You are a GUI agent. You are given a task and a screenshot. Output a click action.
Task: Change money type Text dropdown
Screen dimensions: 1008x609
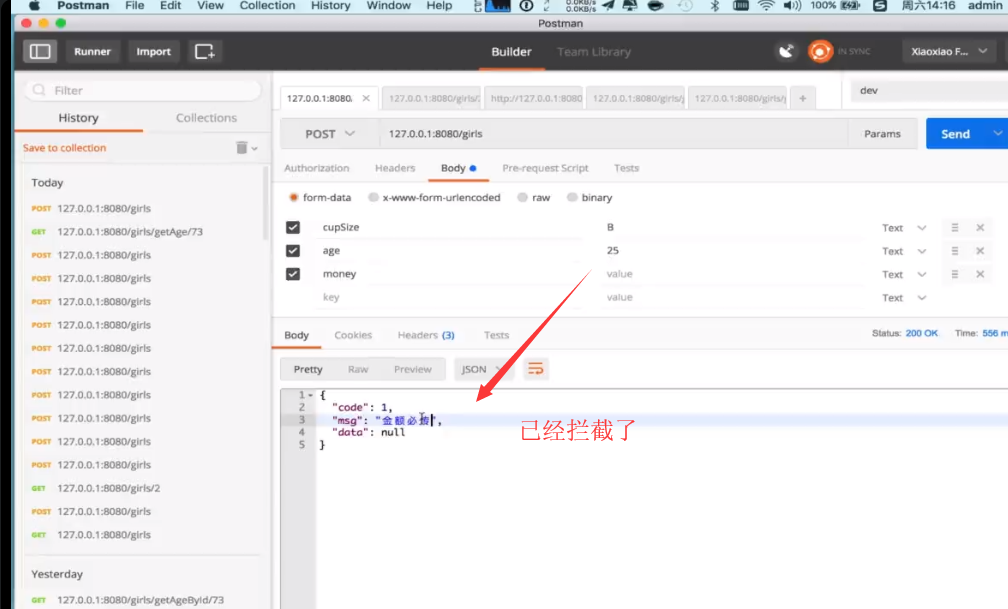(x=904, y=275)
